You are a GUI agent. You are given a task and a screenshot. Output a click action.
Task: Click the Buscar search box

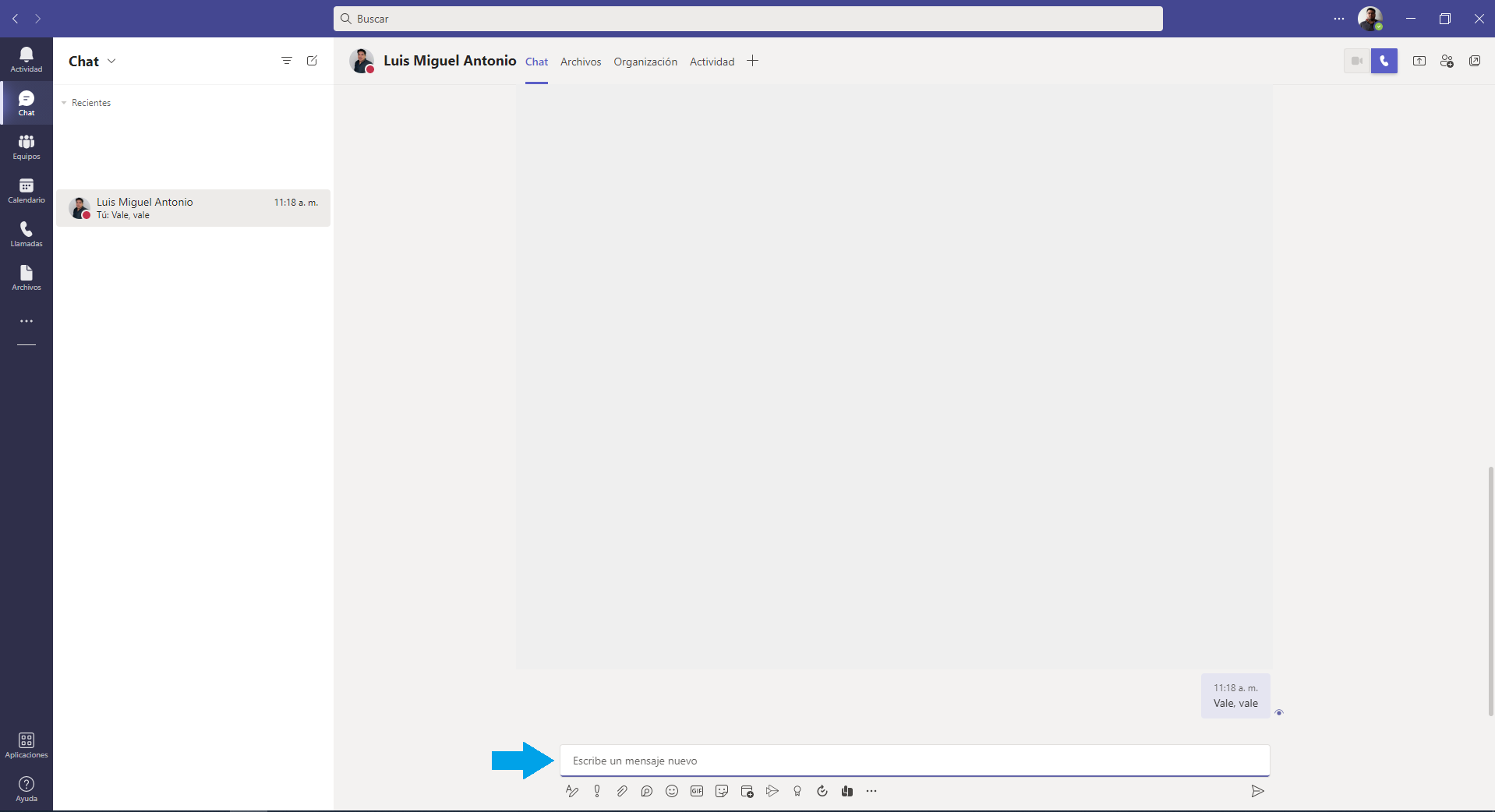[x=748, y=19]
